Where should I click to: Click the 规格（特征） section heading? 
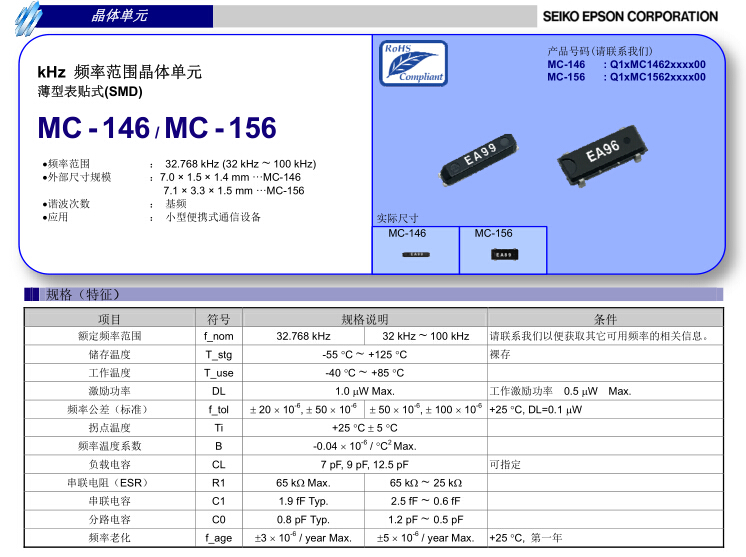(83, 294)
